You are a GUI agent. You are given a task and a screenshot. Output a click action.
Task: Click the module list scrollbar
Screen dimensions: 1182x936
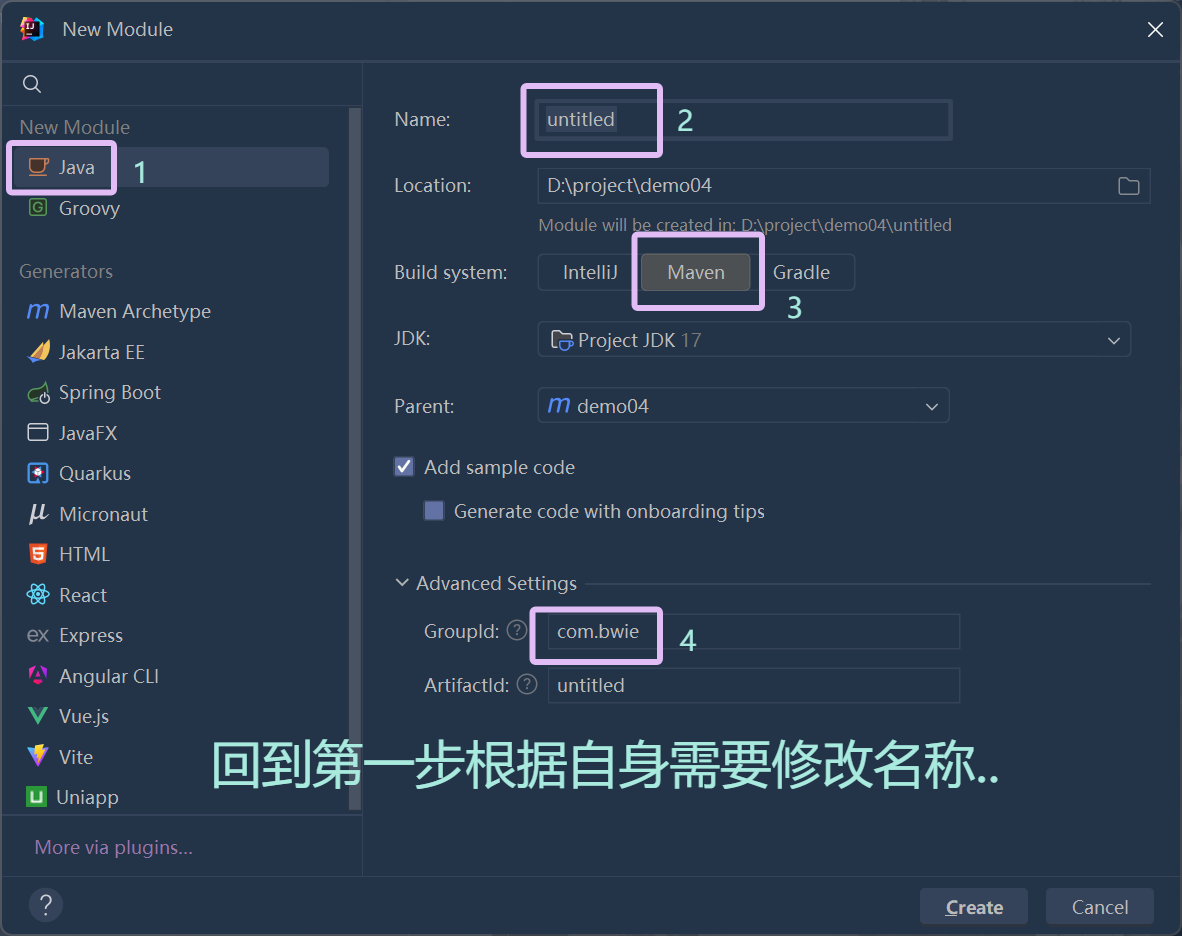[x=355, y=458]
